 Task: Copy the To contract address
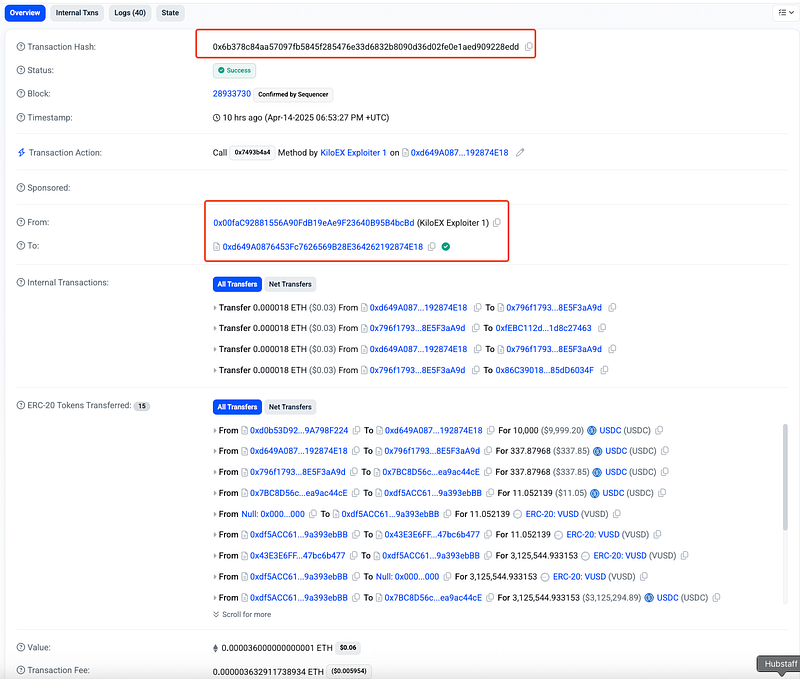coord(431,246)
